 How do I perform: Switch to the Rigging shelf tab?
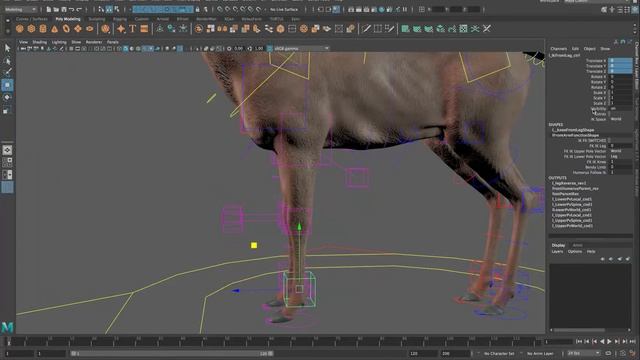(120, 19)
